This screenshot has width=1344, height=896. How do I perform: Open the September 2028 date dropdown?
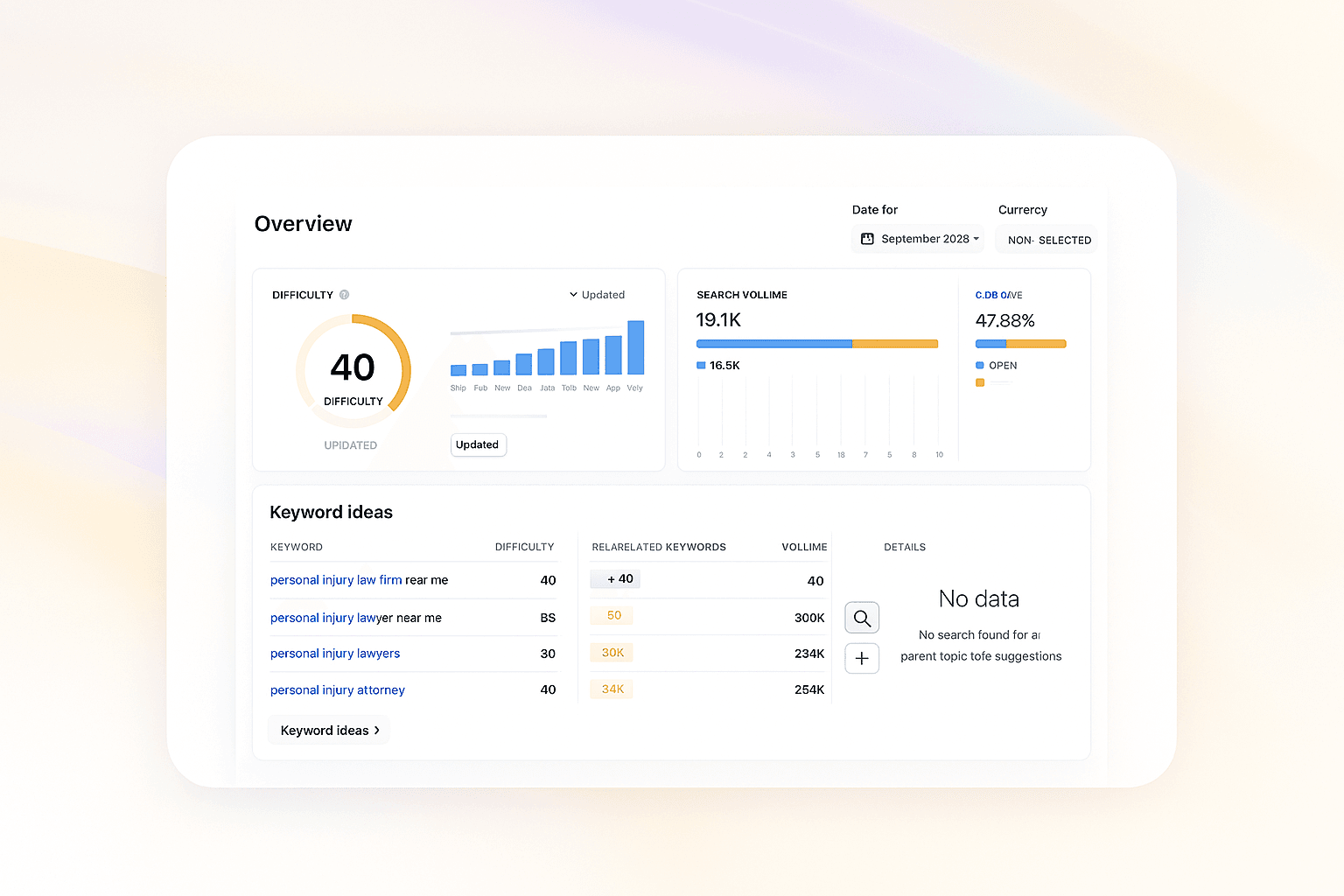click(x=918, y=239)
